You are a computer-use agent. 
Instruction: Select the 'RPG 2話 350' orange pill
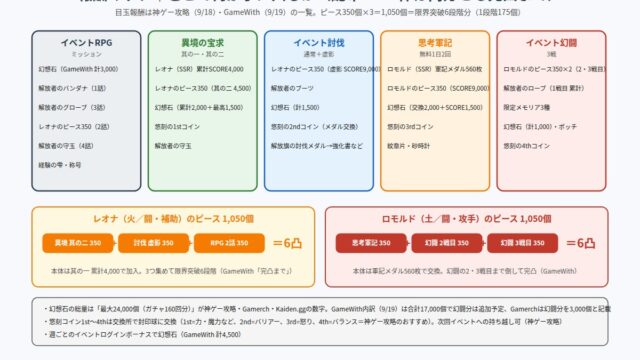point(229,243)
